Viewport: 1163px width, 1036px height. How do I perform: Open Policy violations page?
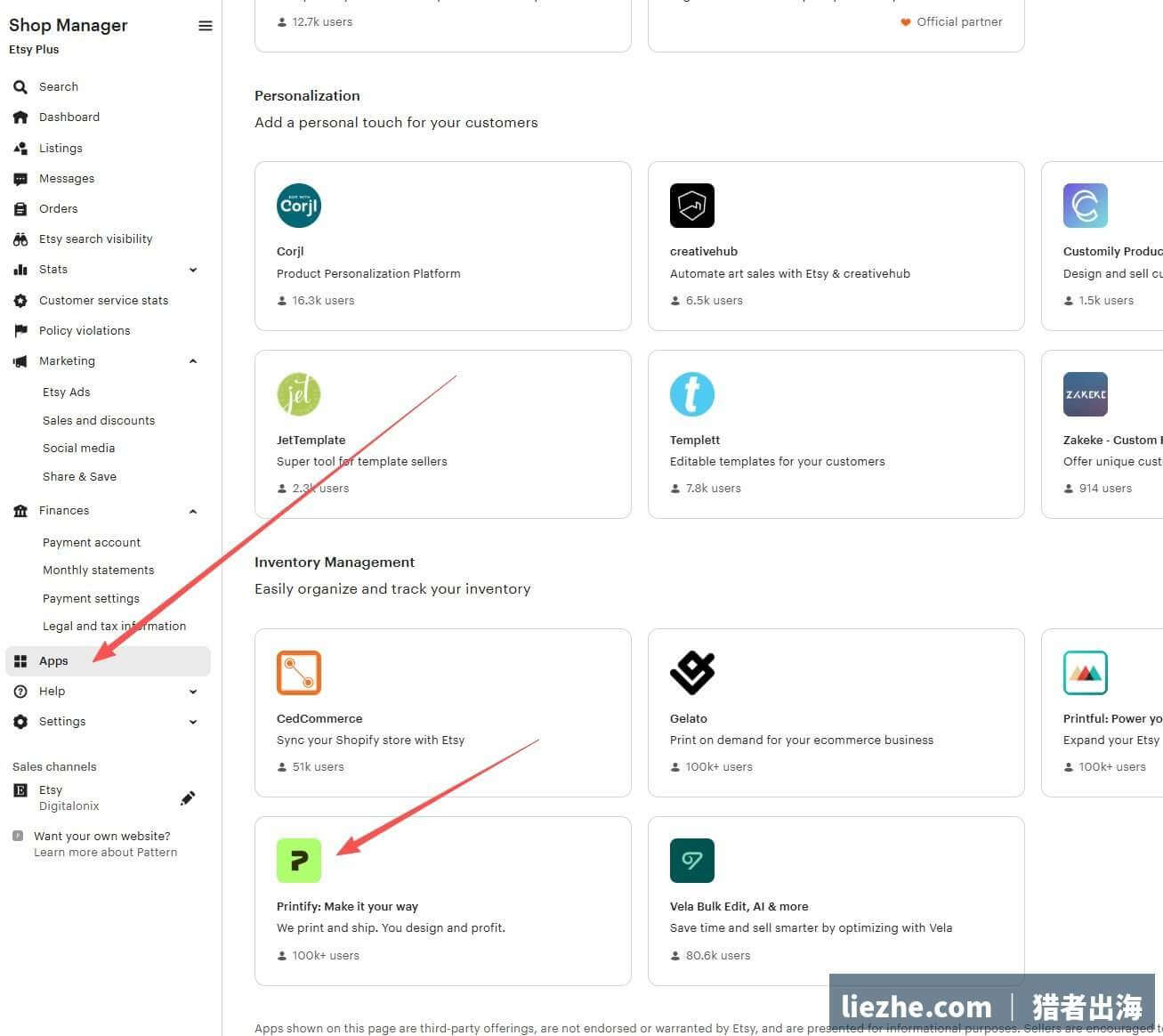85,331
